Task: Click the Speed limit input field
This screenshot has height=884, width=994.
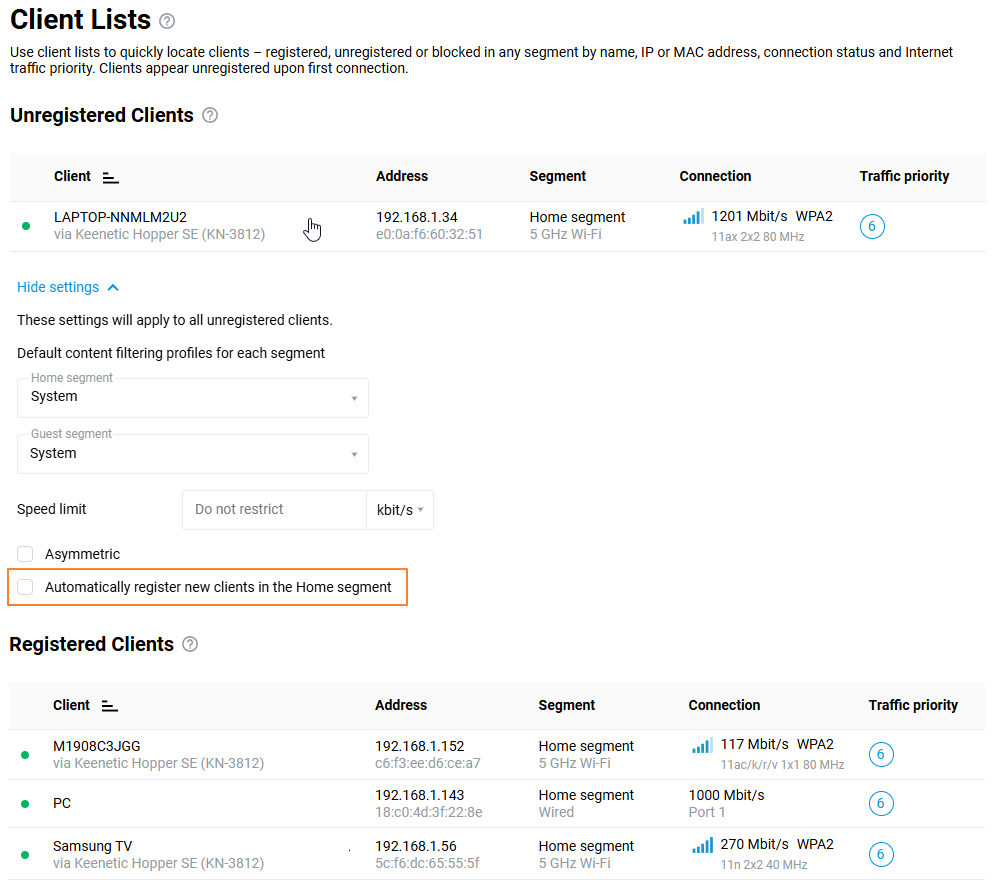Action: [274, 510]
